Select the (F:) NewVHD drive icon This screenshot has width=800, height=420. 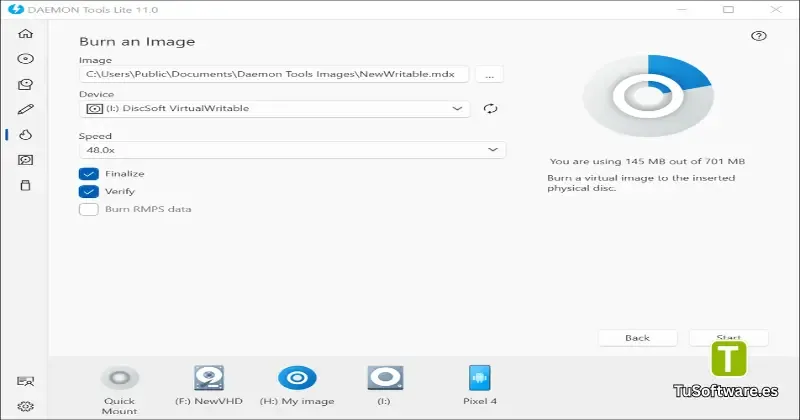(209, 378)
